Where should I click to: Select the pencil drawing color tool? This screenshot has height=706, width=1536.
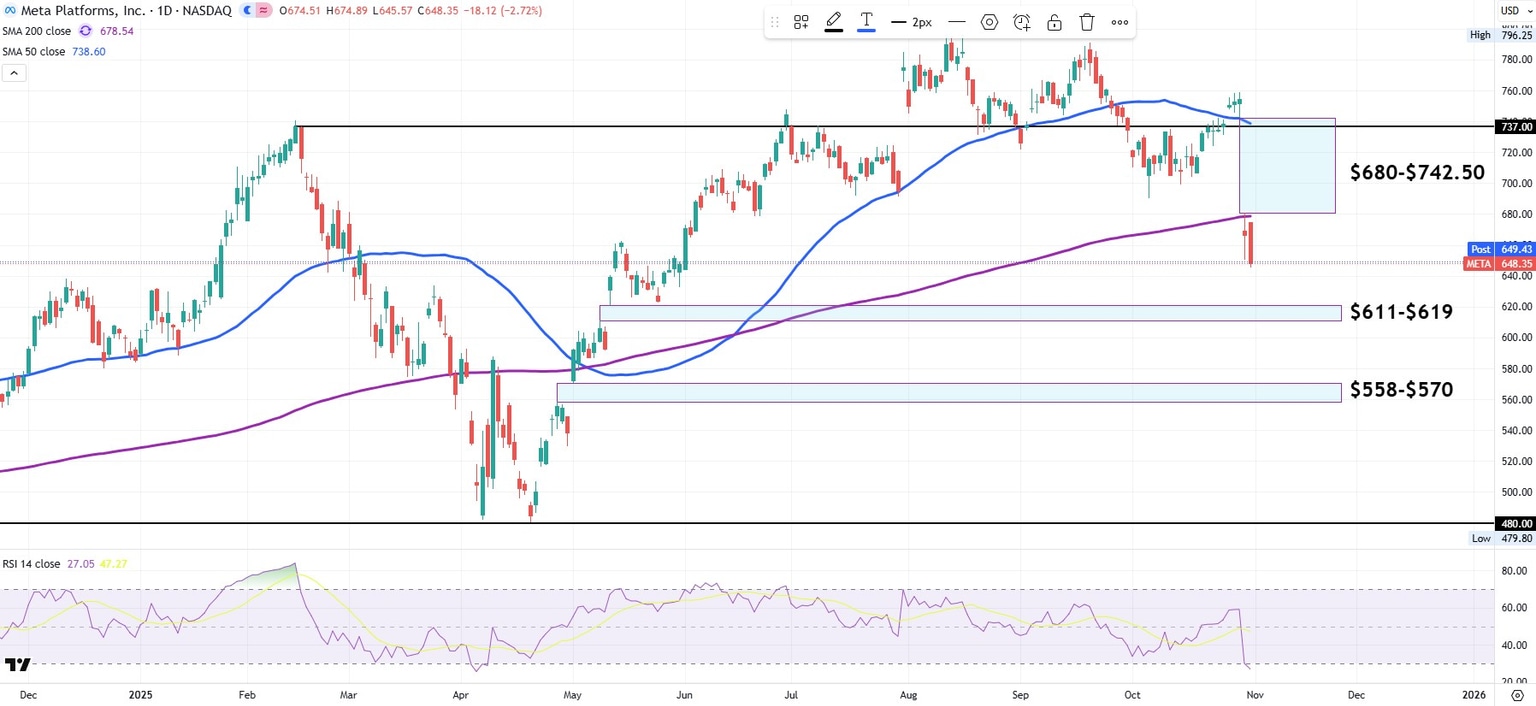[834, 21]
